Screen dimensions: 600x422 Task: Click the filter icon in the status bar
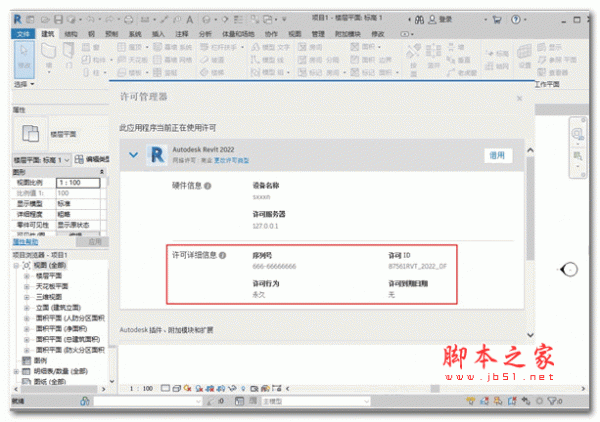tap(554, 401)
